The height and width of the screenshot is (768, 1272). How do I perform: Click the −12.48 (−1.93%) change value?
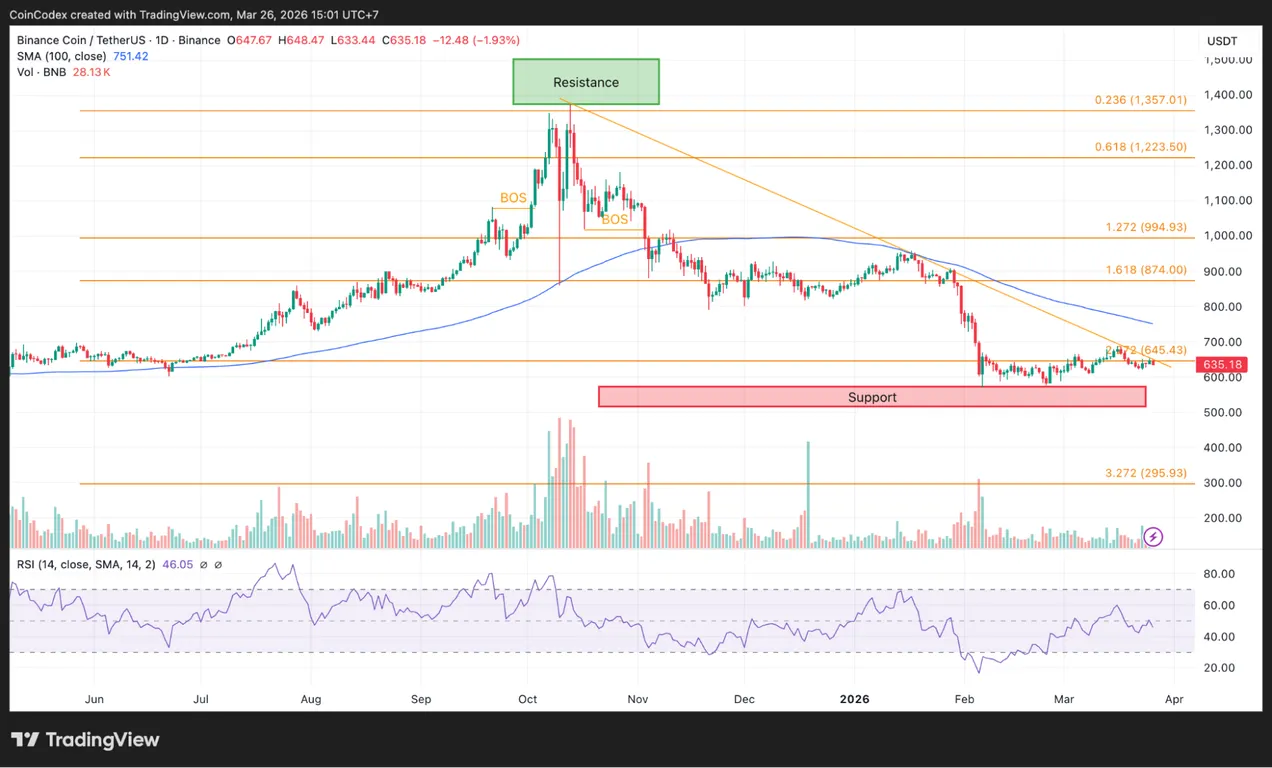pyautogui.click(x=477, y=41)
